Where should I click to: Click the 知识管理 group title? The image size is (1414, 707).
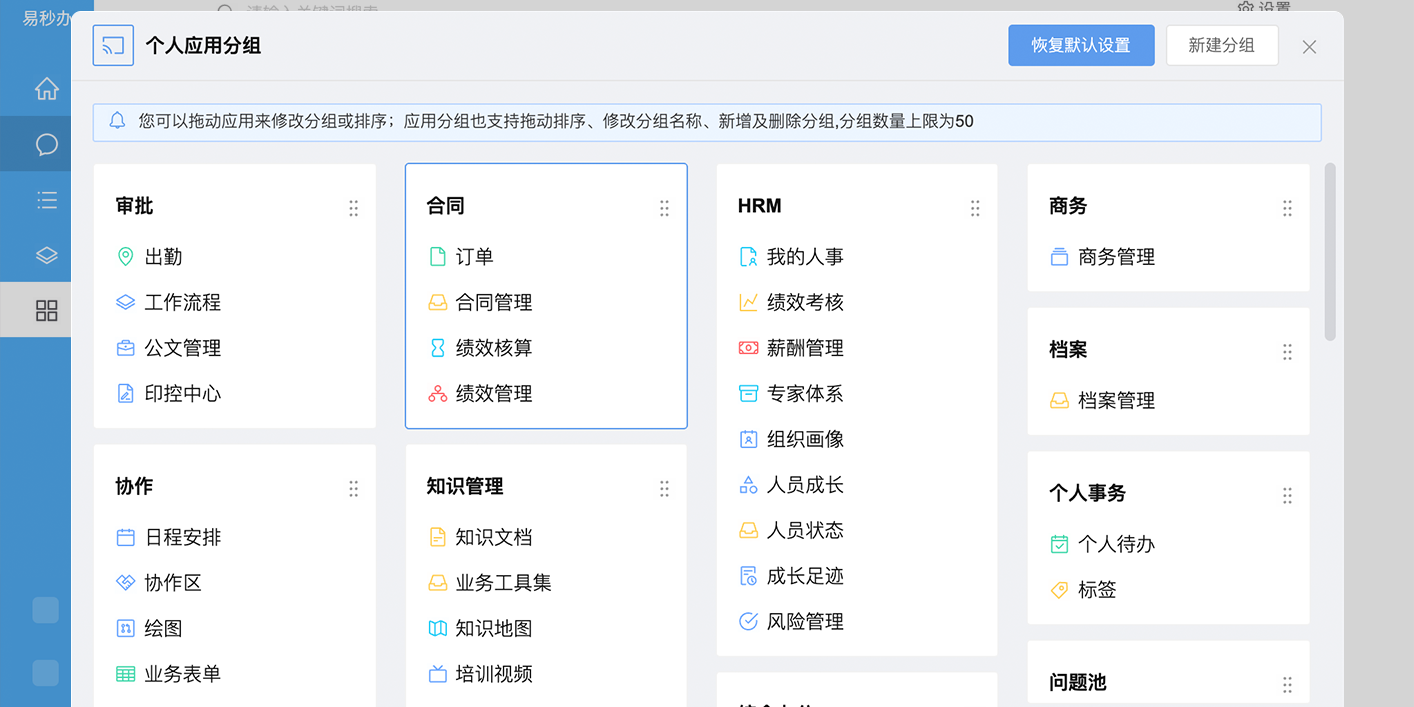tap(465, 487)
